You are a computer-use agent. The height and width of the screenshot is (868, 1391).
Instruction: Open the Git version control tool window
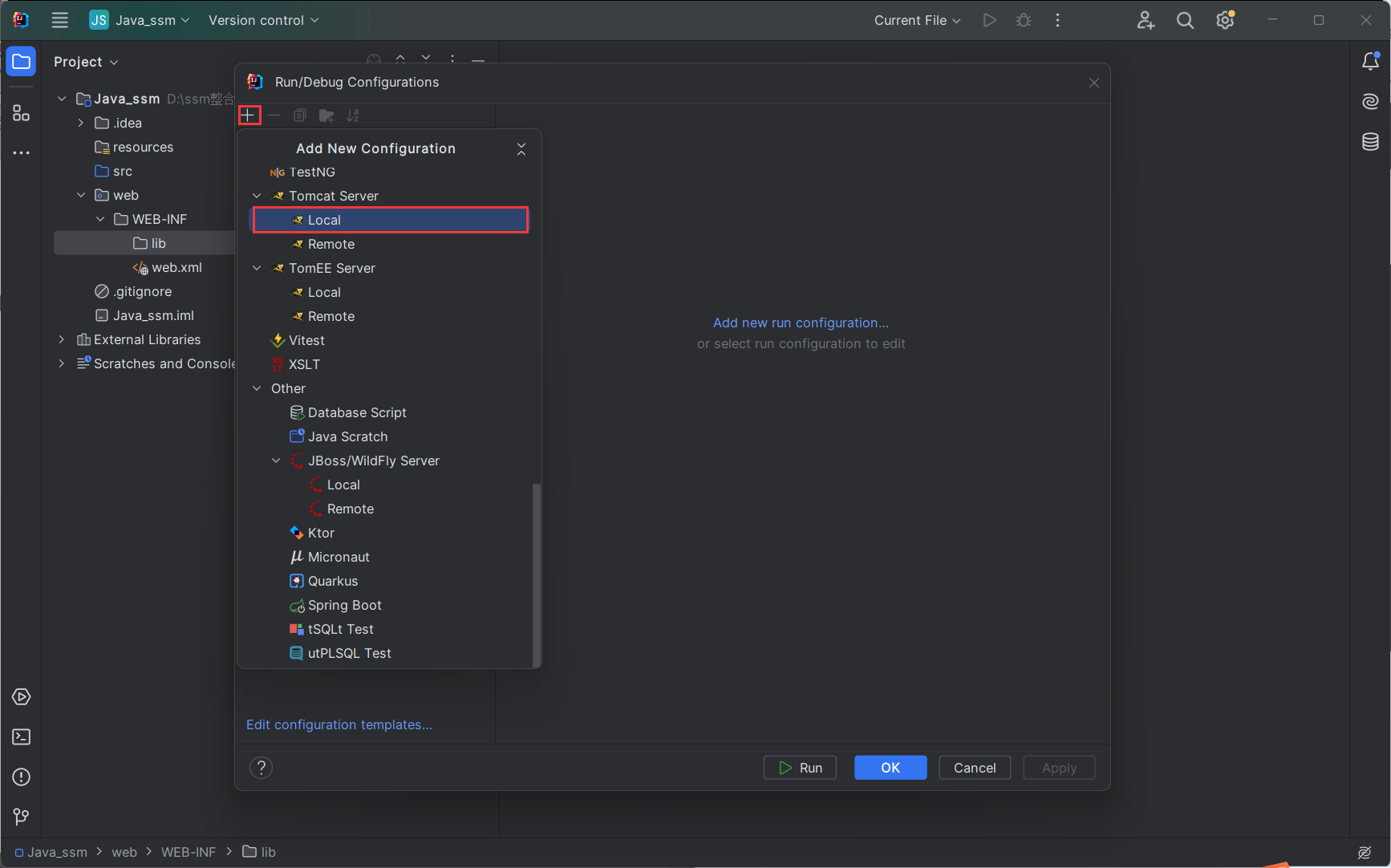[22, 817]
